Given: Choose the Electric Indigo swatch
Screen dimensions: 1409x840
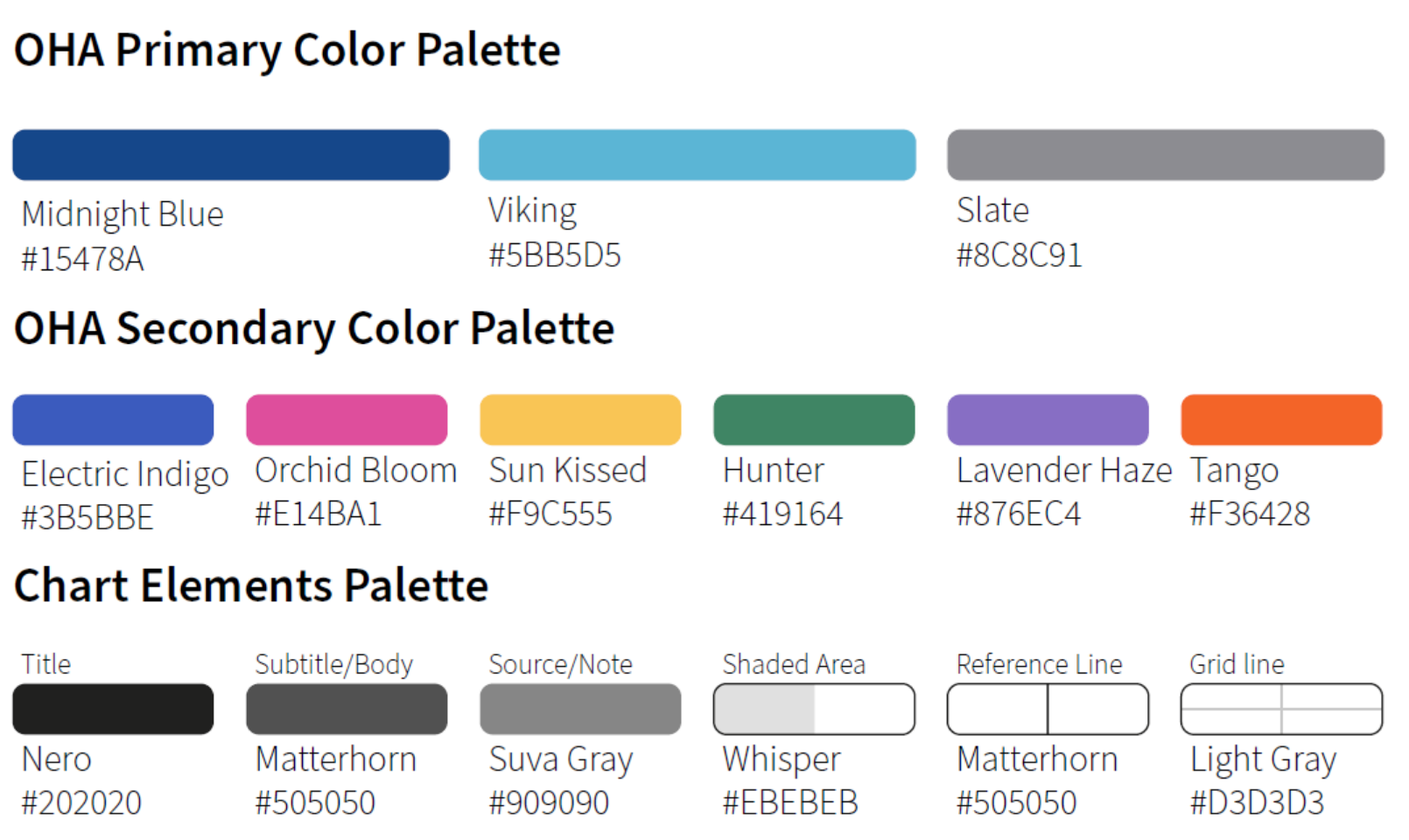Looking at the screenshot, I should [x=113, y=420].
